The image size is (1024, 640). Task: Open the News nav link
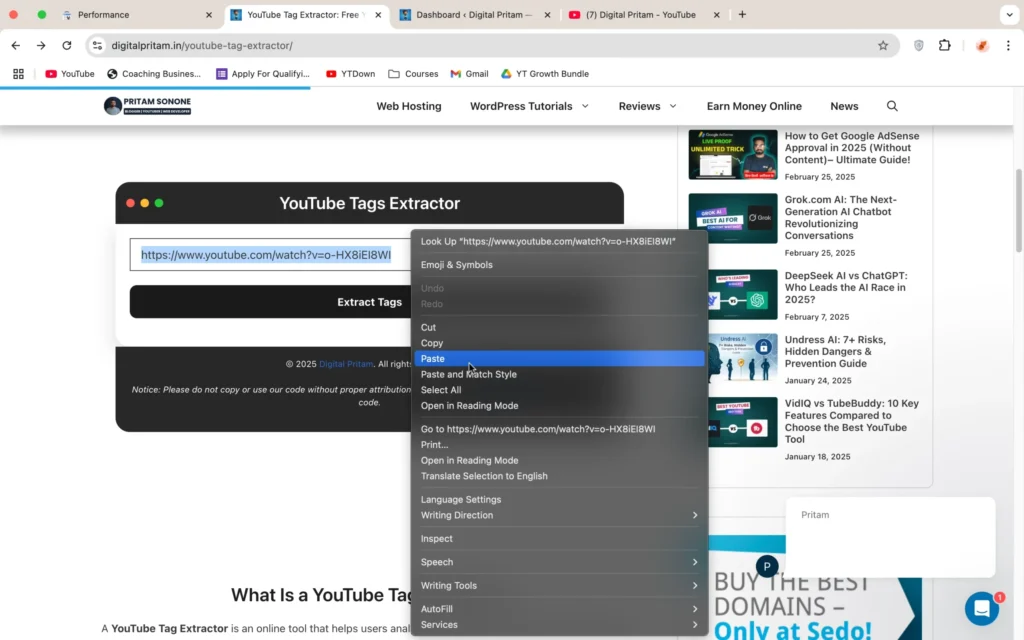(x=844, y=106)
